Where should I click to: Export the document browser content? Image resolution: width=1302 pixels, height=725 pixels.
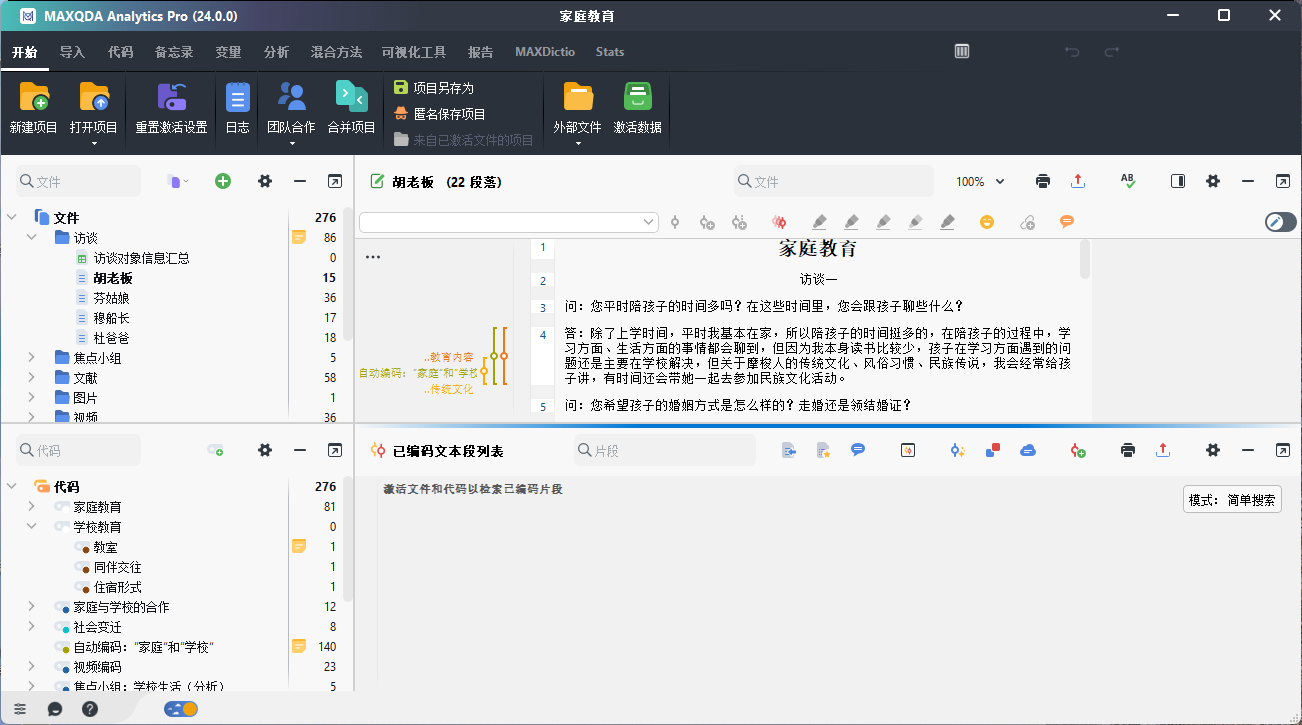coord(1078,181)
